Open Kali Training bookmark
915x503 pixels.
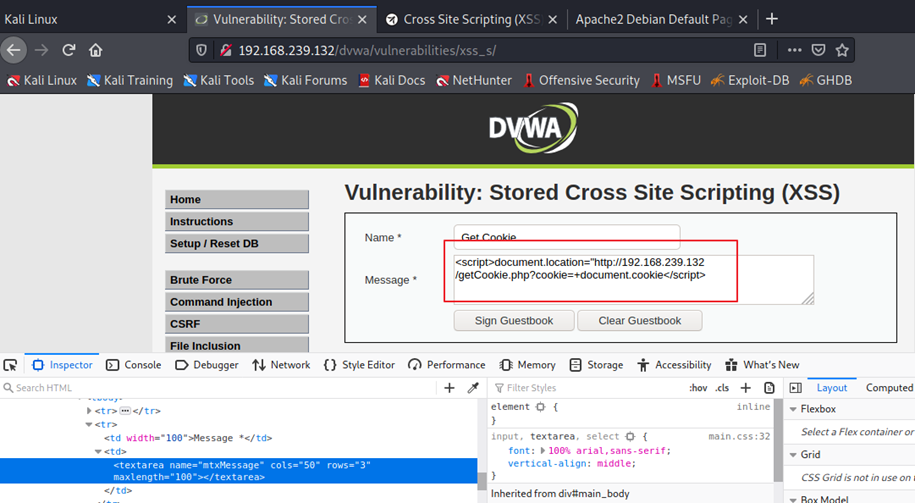pyautogui.click(x=130, y=81)
